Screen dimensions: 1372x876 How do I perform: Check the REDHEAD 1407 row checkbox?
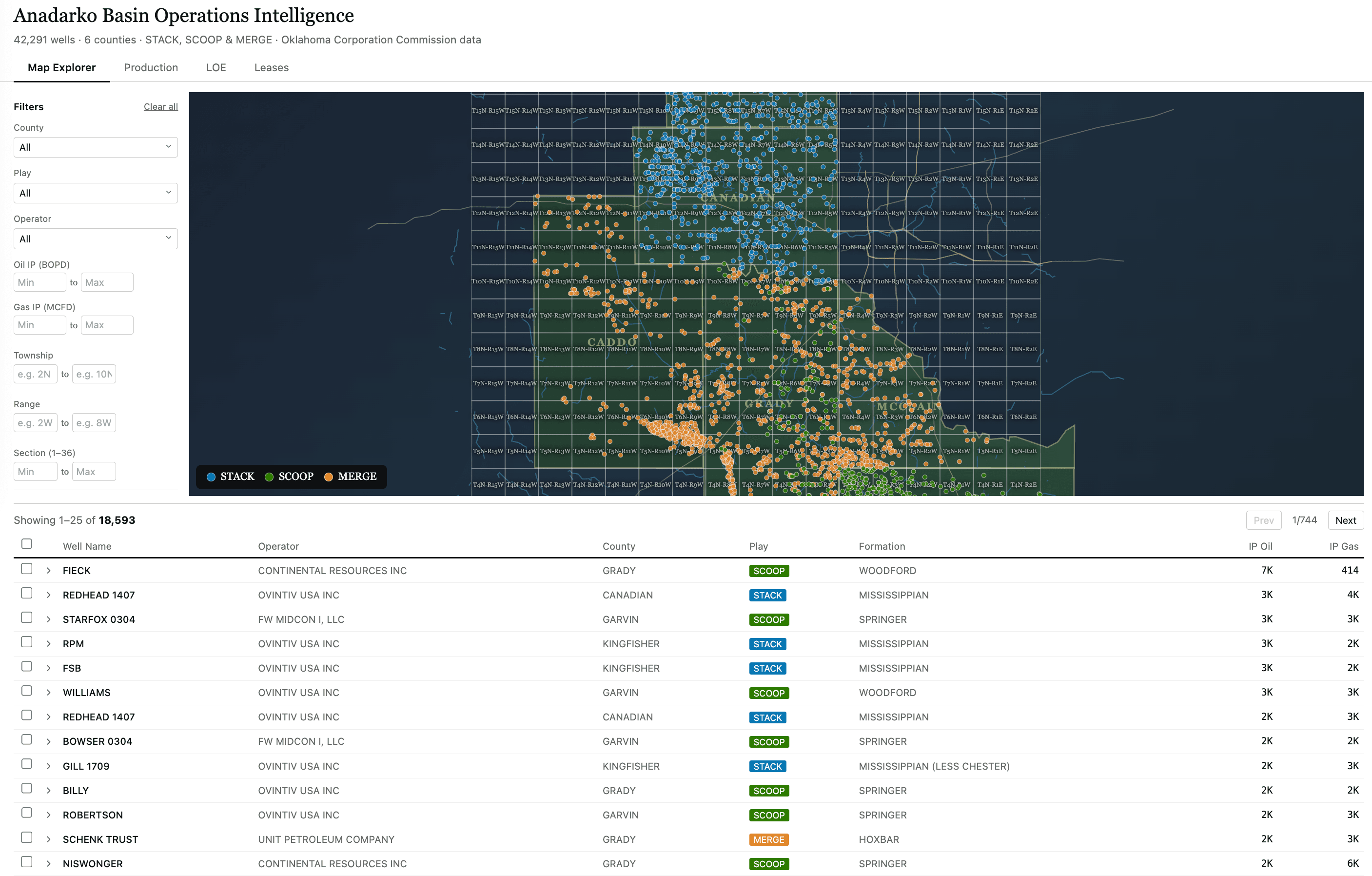(x=26, y=592)
